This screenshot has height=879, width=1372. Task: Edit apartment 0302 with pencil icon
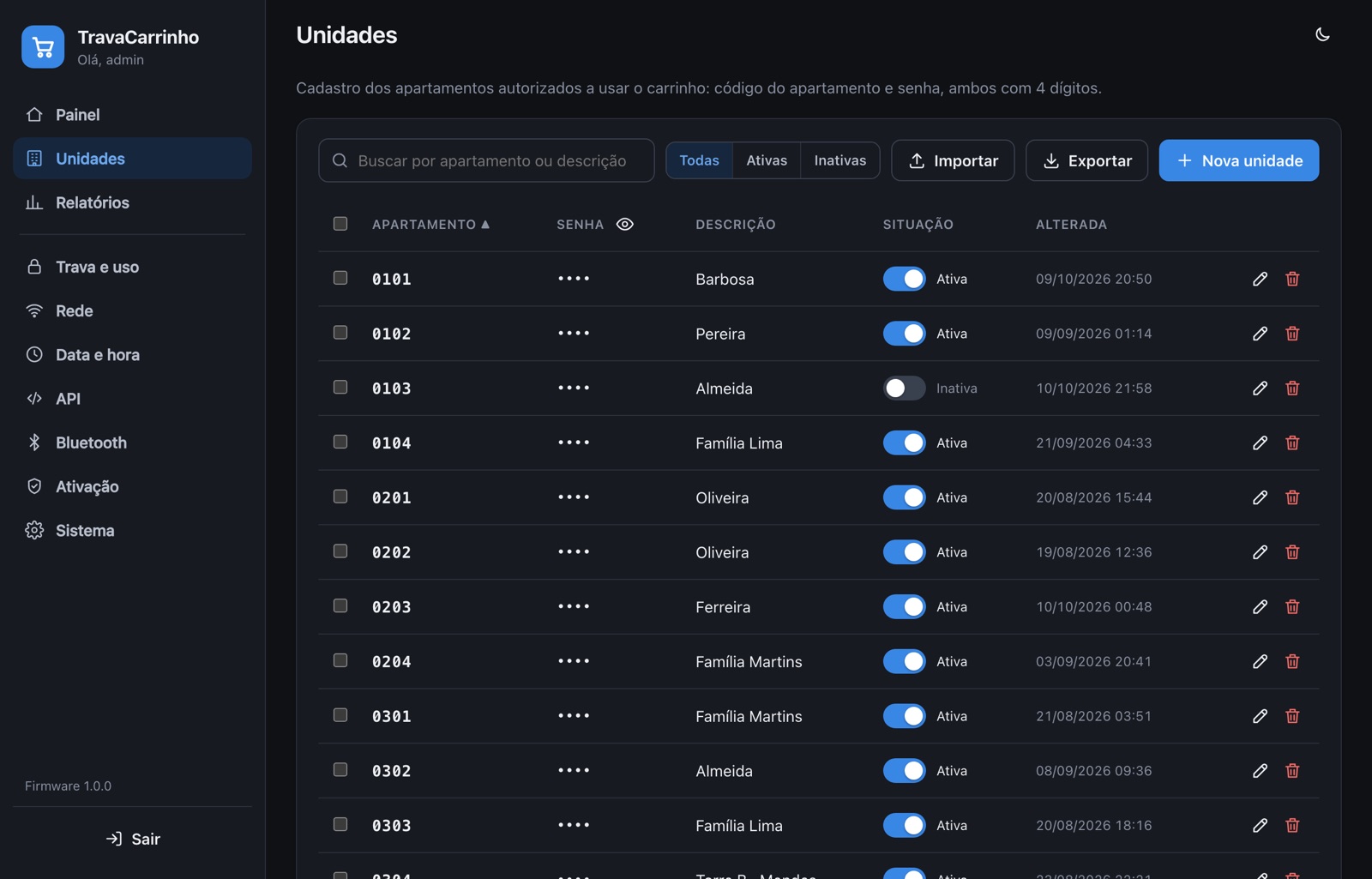click(1260, 771)
